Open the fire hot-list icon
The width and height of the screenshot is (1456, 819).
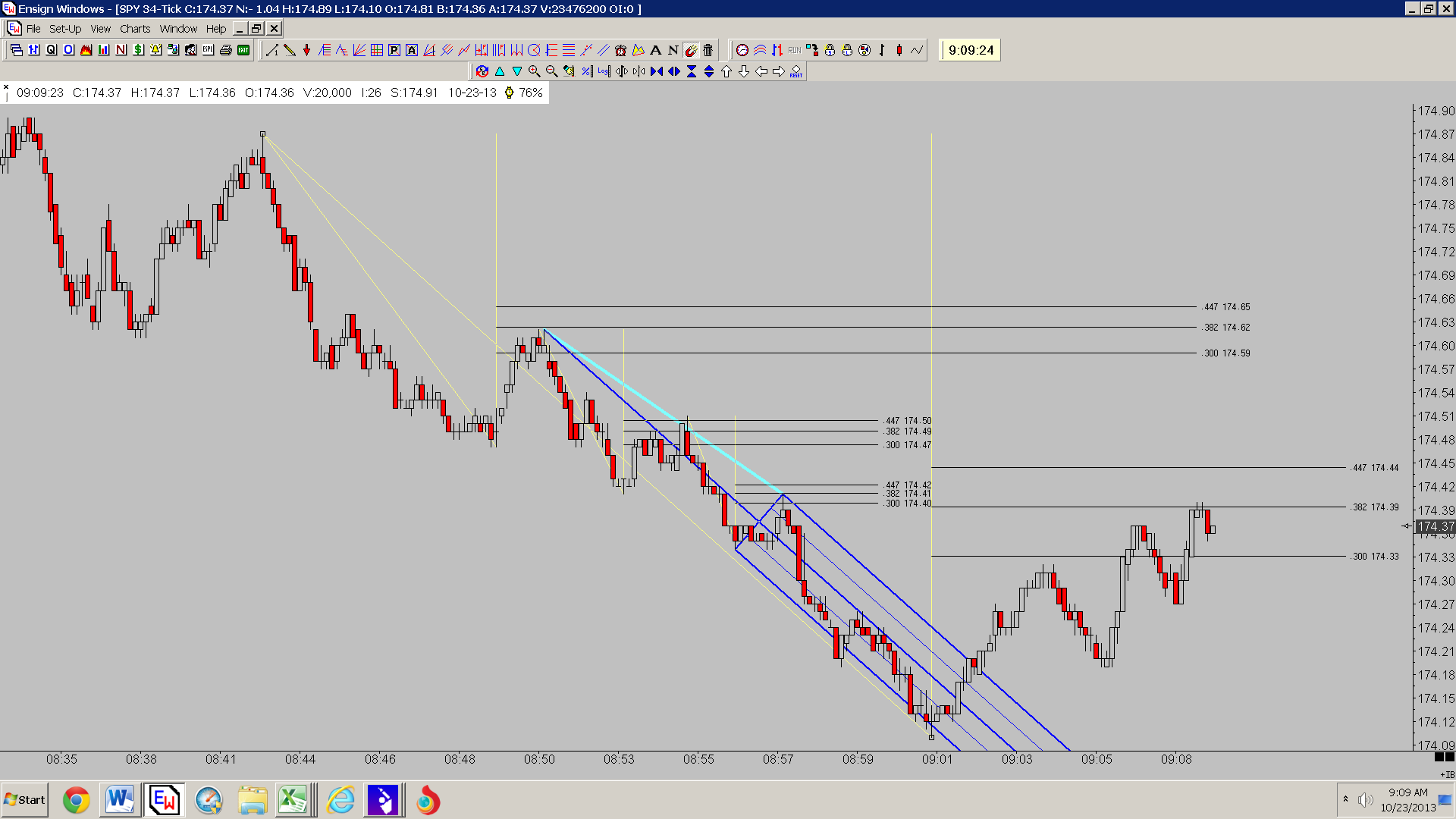86,50
